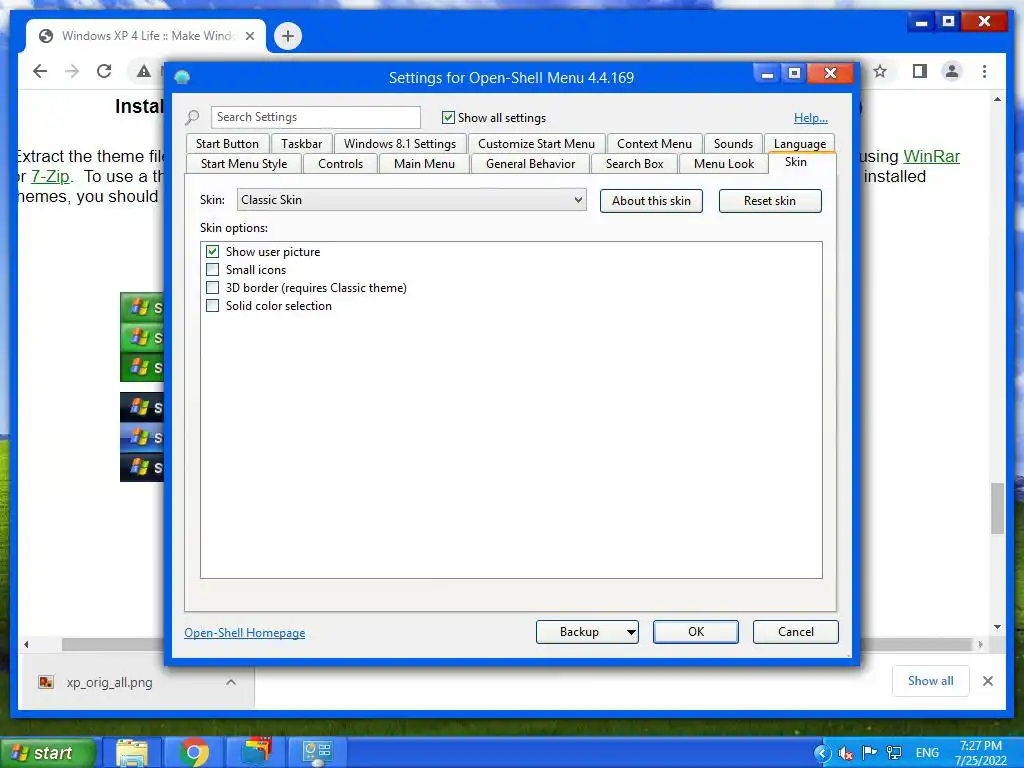Expand the xp_orig_all.png download chevron
The width and height of the screenshot is (1024, 768).
231,682
